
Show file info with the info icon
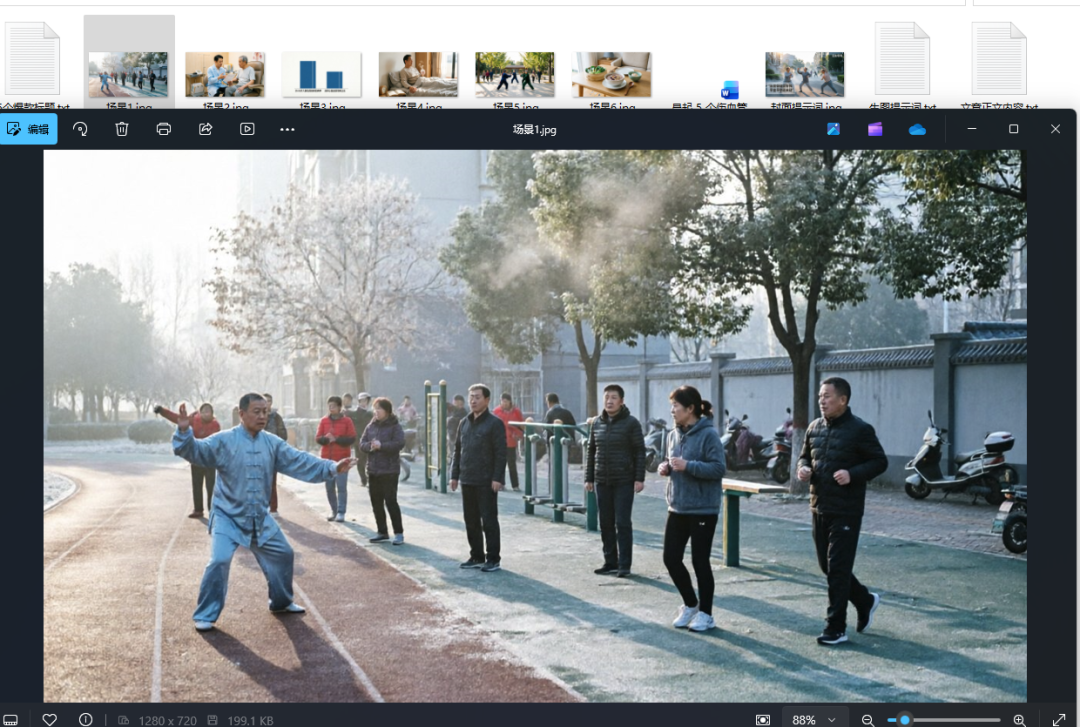point(85,719)
